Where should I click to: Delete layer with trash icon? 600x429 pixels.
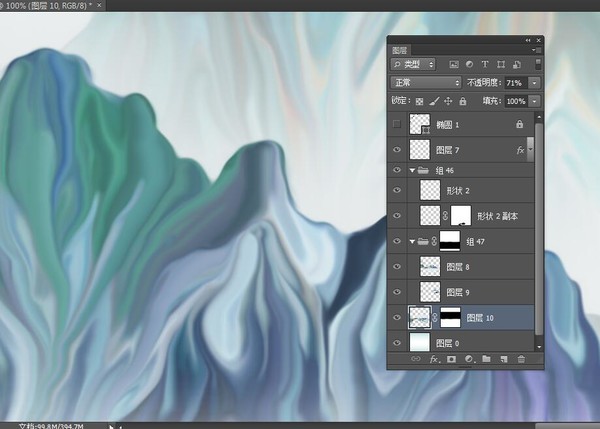521,359
